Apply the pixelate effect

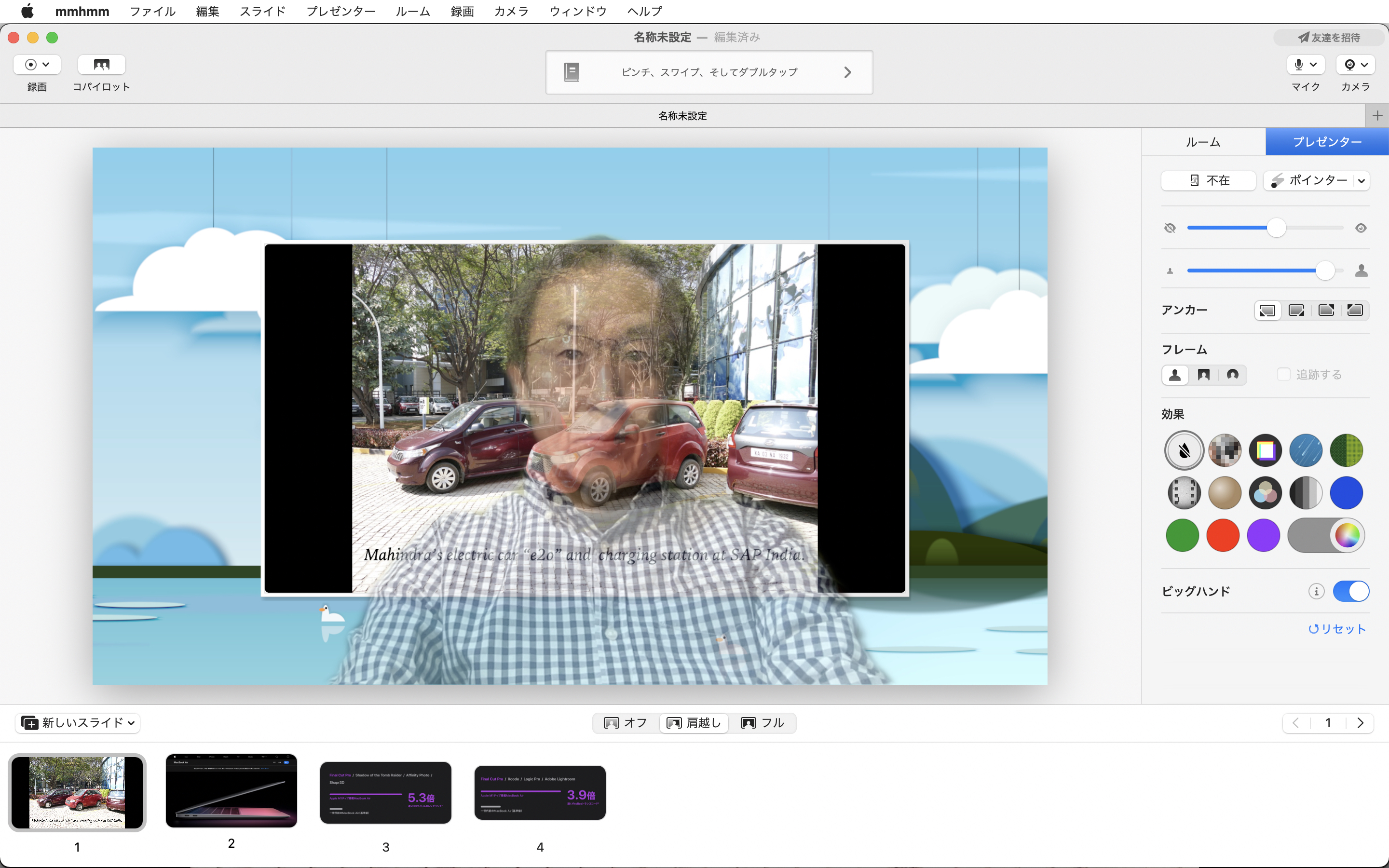[1225, 451]
